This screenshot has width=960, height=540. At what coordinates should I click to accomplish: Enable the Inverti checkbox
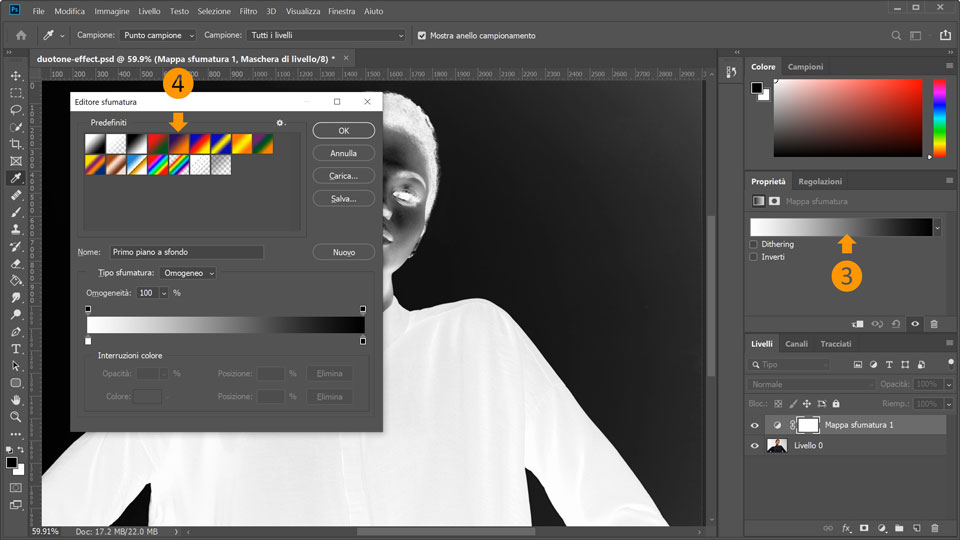(x=754, y=257)
